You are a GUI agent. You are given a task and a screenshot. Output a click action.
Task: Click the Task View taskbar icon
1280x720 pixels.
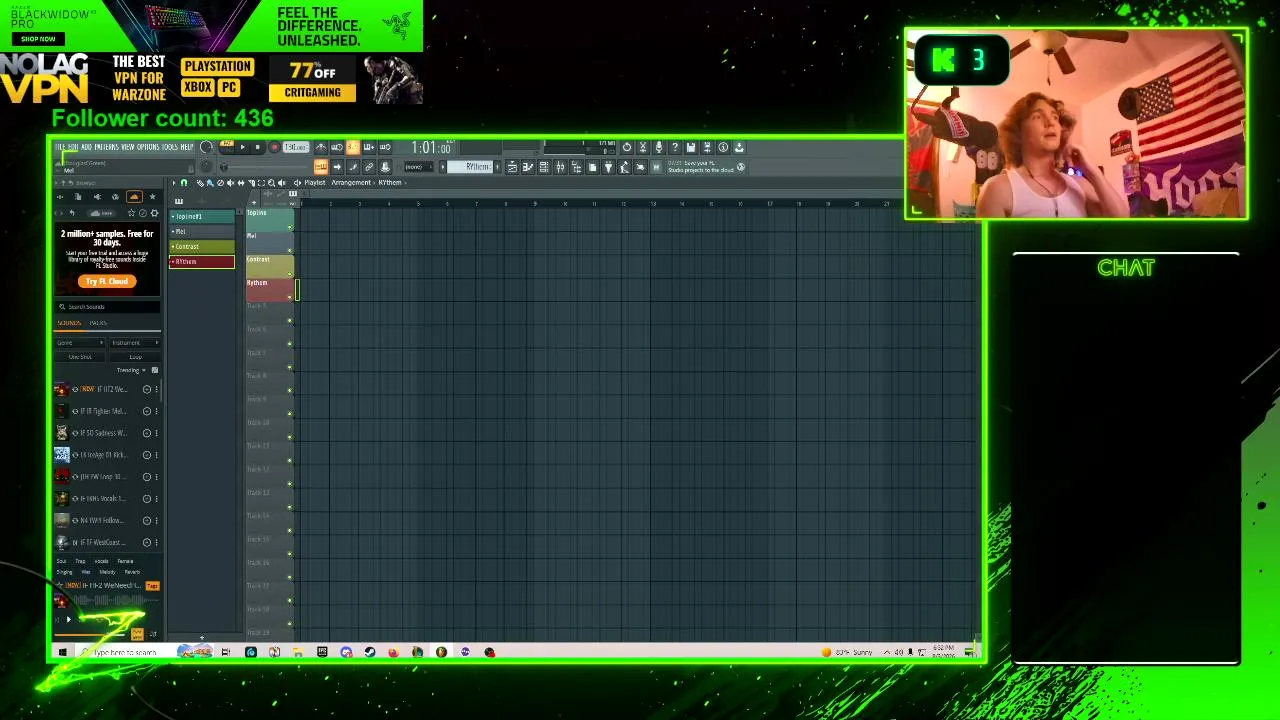click(226, 652)
